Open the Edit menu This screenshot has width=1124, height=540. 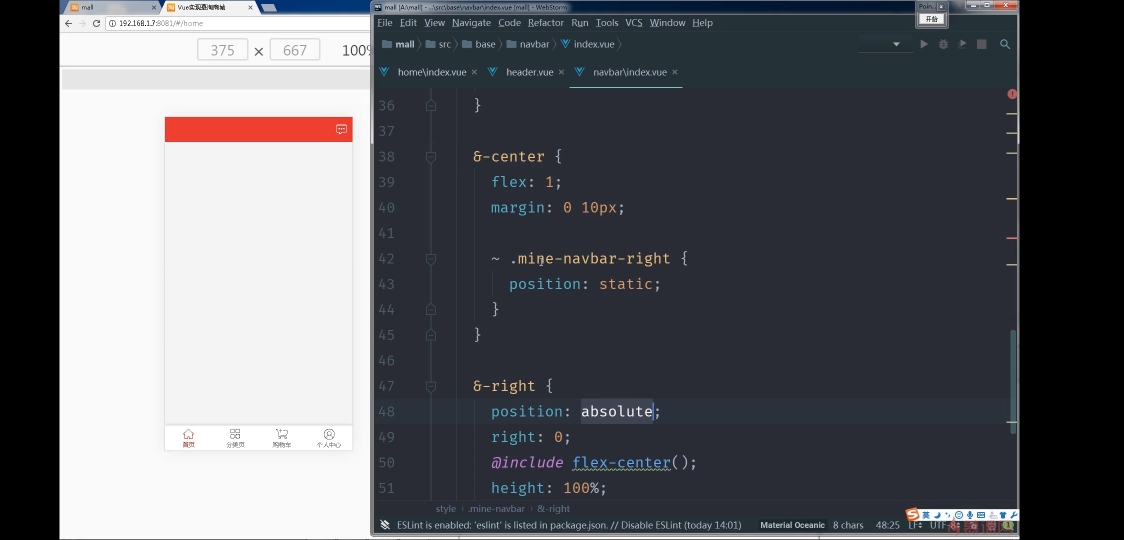pyautogui.click(x=408, y=23)
